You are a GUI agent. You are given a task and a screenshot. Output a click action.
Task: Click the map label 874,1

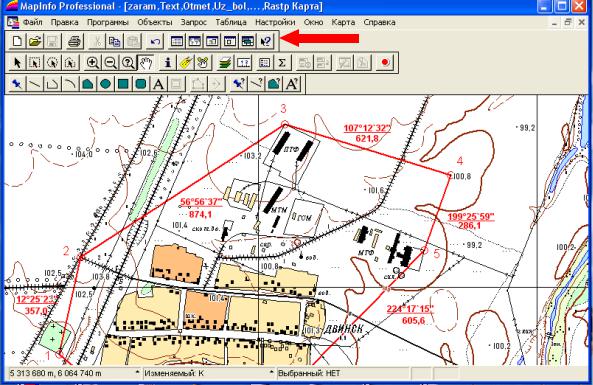[x=200, y=214]
